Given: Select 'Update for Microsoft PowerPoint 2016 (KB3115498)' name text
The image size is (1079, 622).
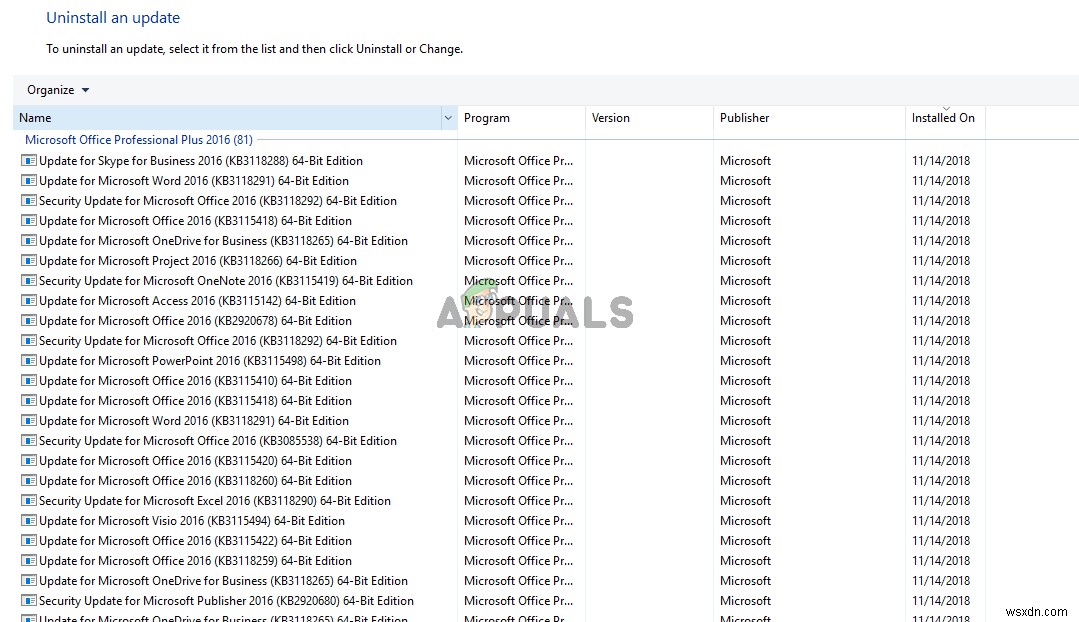Looking at the screenshot, I should click(x=210, y=361).
